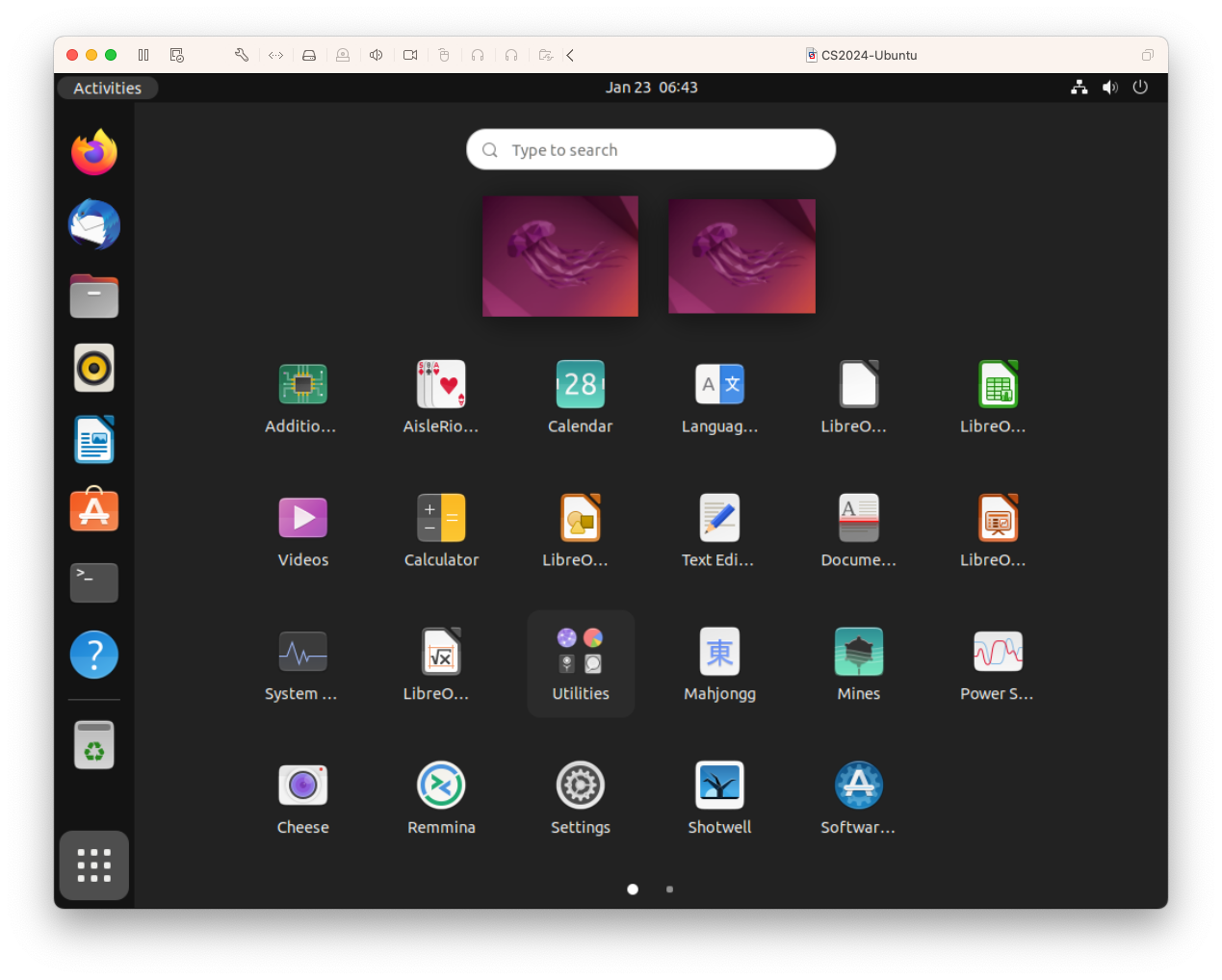Open the system power menu
The height and width of the screenshot is (980, 1222).
coord(1140,88)
